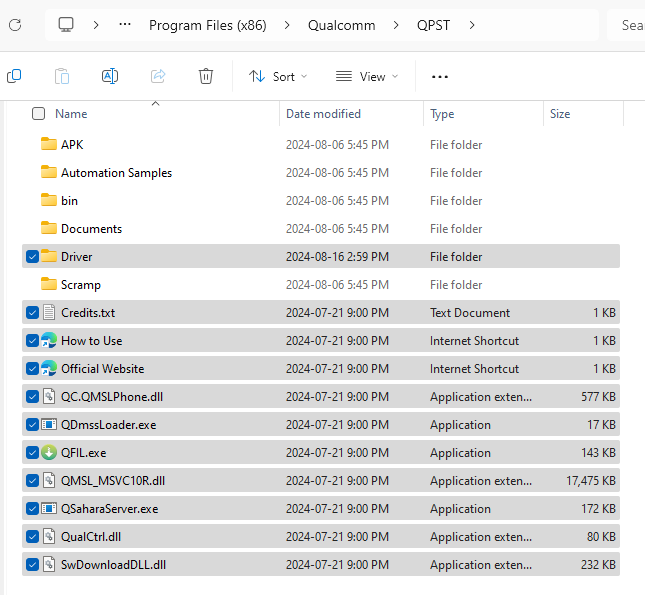645x595 pixels.
Task: Click the Credits.txt text file icon
Action: click(x=49, y=312)
